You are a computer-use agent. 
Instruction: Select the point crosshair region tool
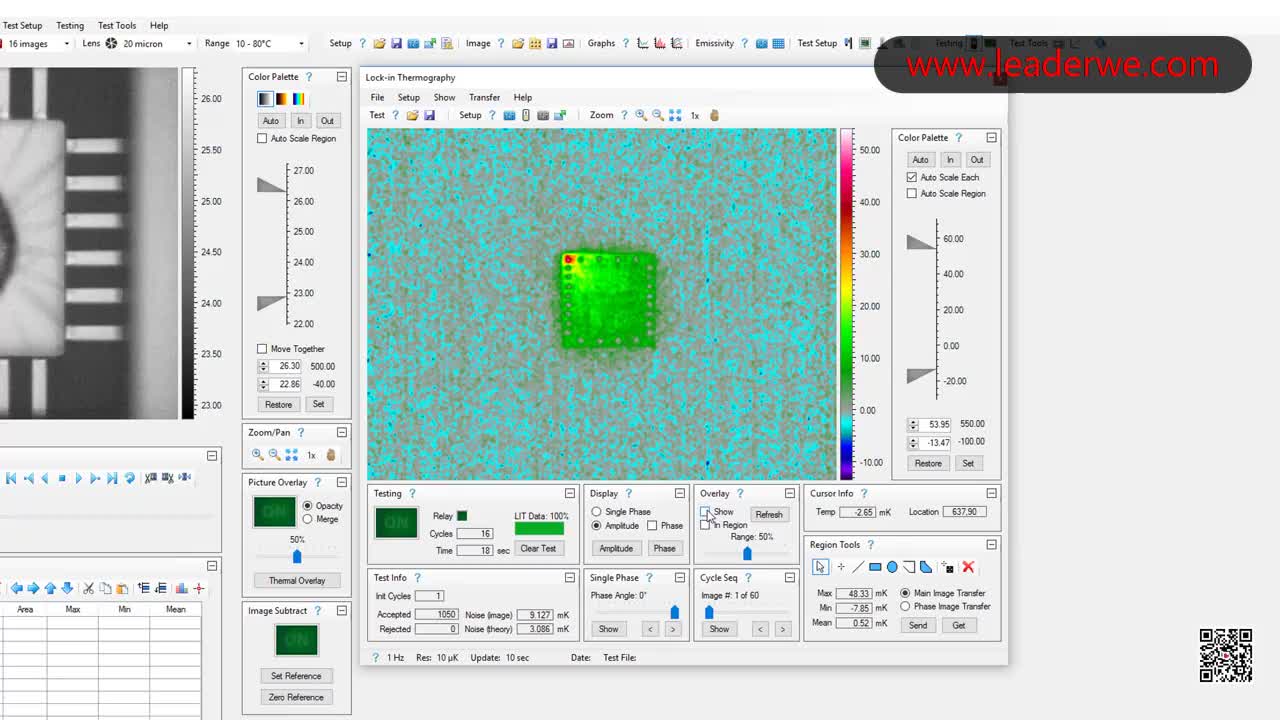click(840, 567)
